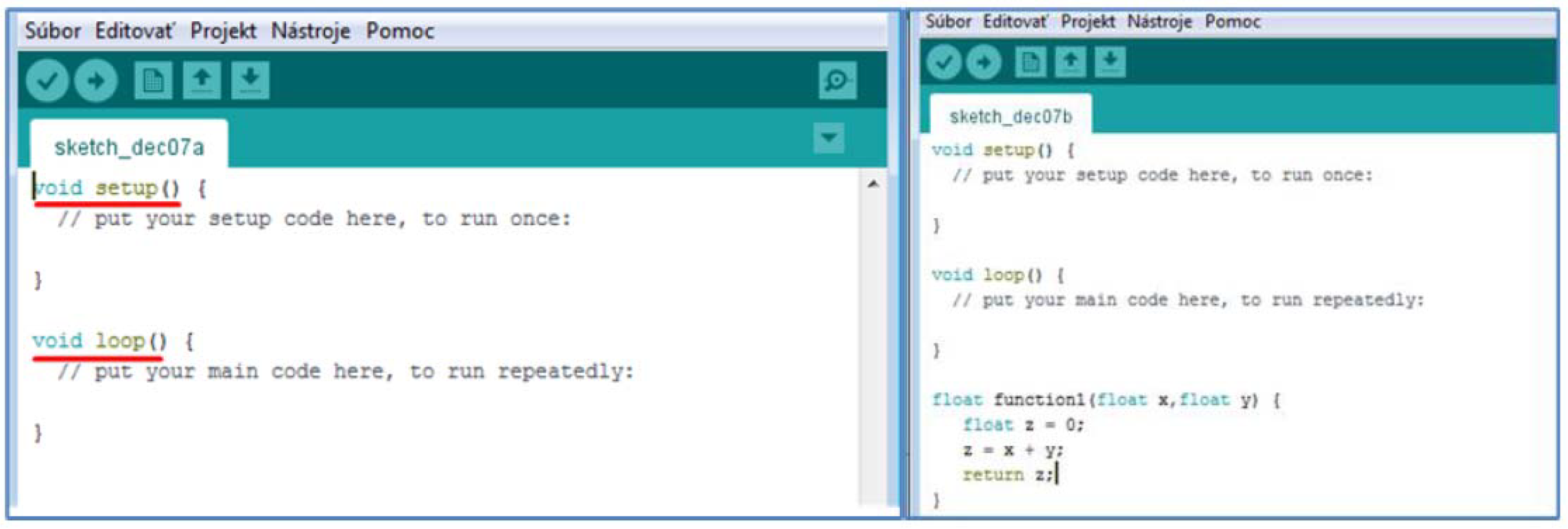Select the sketch_dec07b tab
Image resolution: width=1568 pixels, height=529 pixels.
[x=1011, y=116]
